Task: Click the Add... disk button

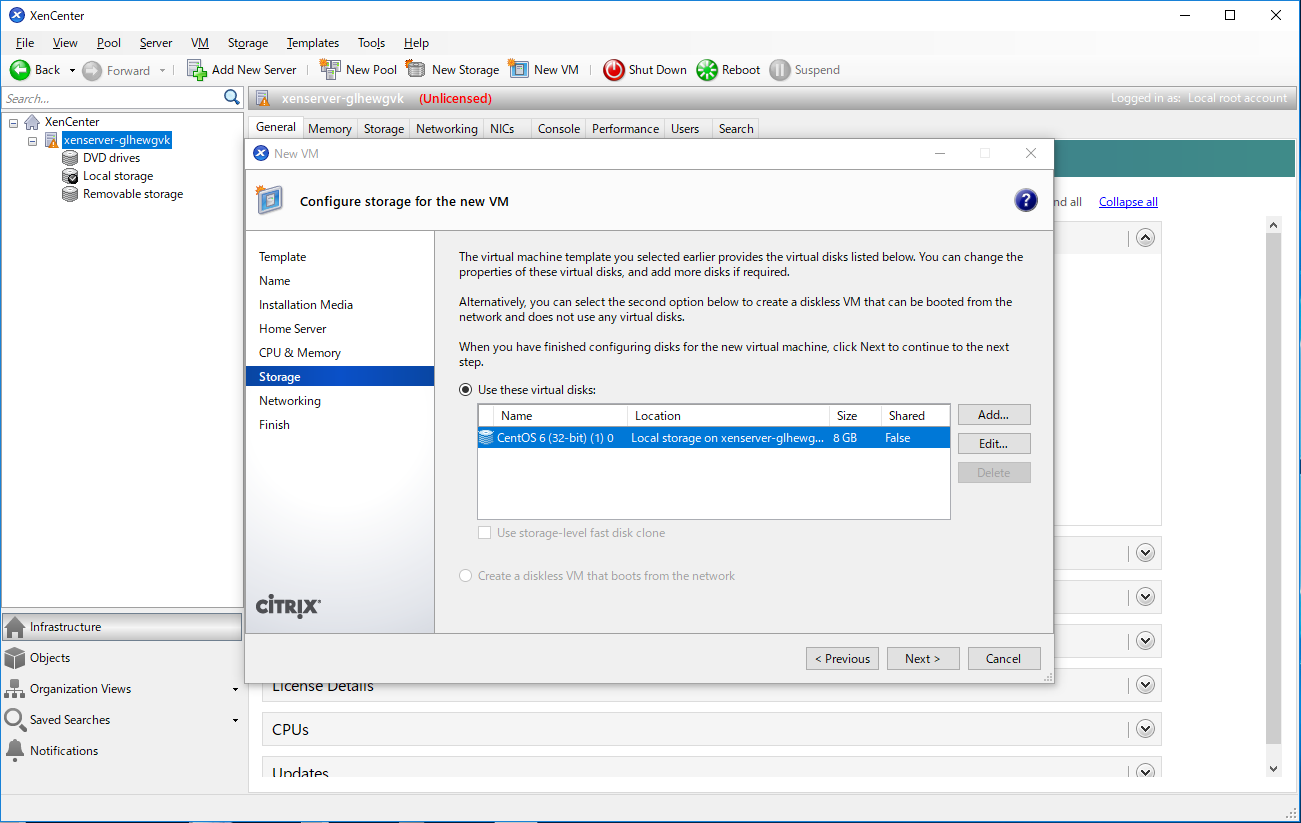Action: tap(994, 414)
